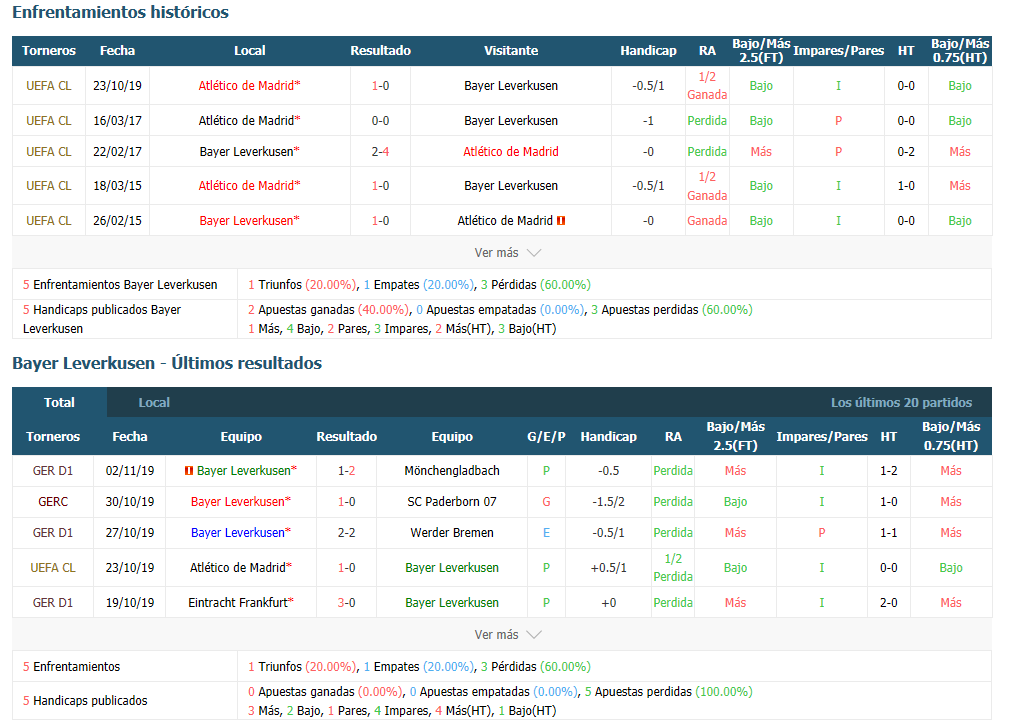Click the 'G' outcome in Paderborn row

(x=546, y=502)
